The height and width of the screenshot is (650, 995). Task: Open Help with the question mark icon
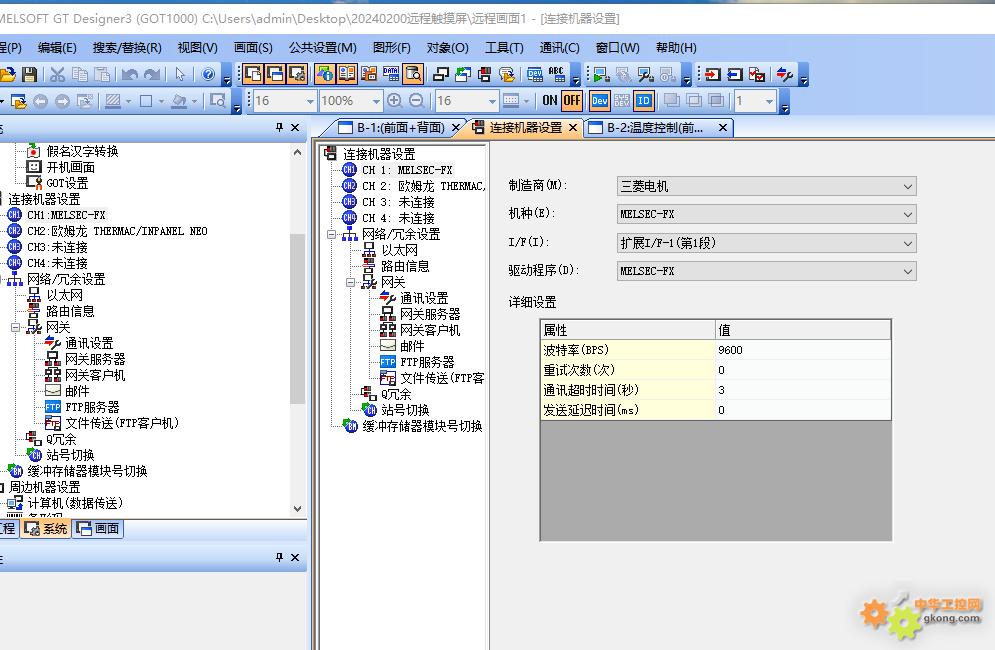click(x=208, y=74)
